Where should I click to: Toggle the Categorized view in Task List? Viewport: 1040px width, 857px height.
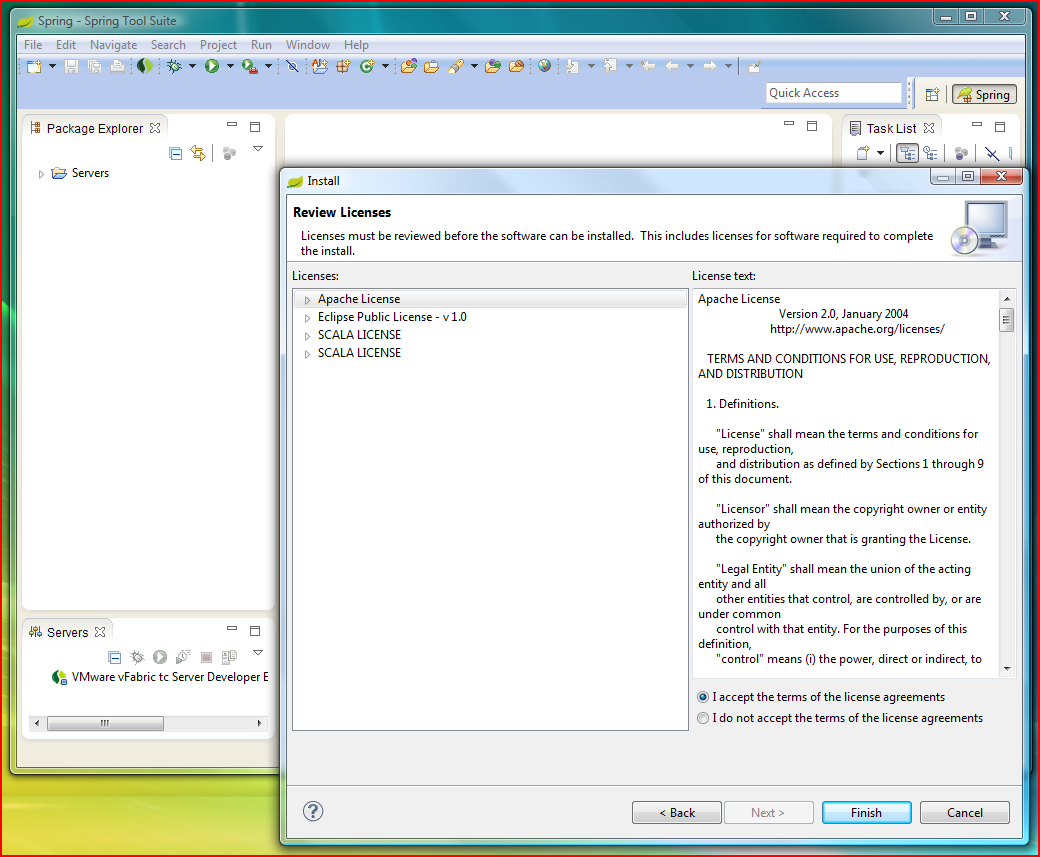coord(907,152)
